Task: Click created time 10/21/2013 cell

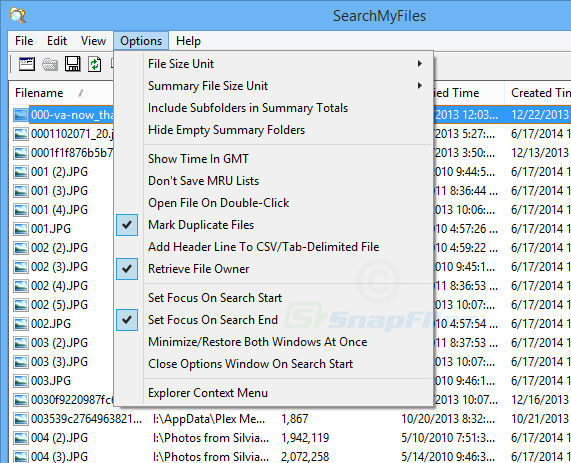Action: coord(540,419)
